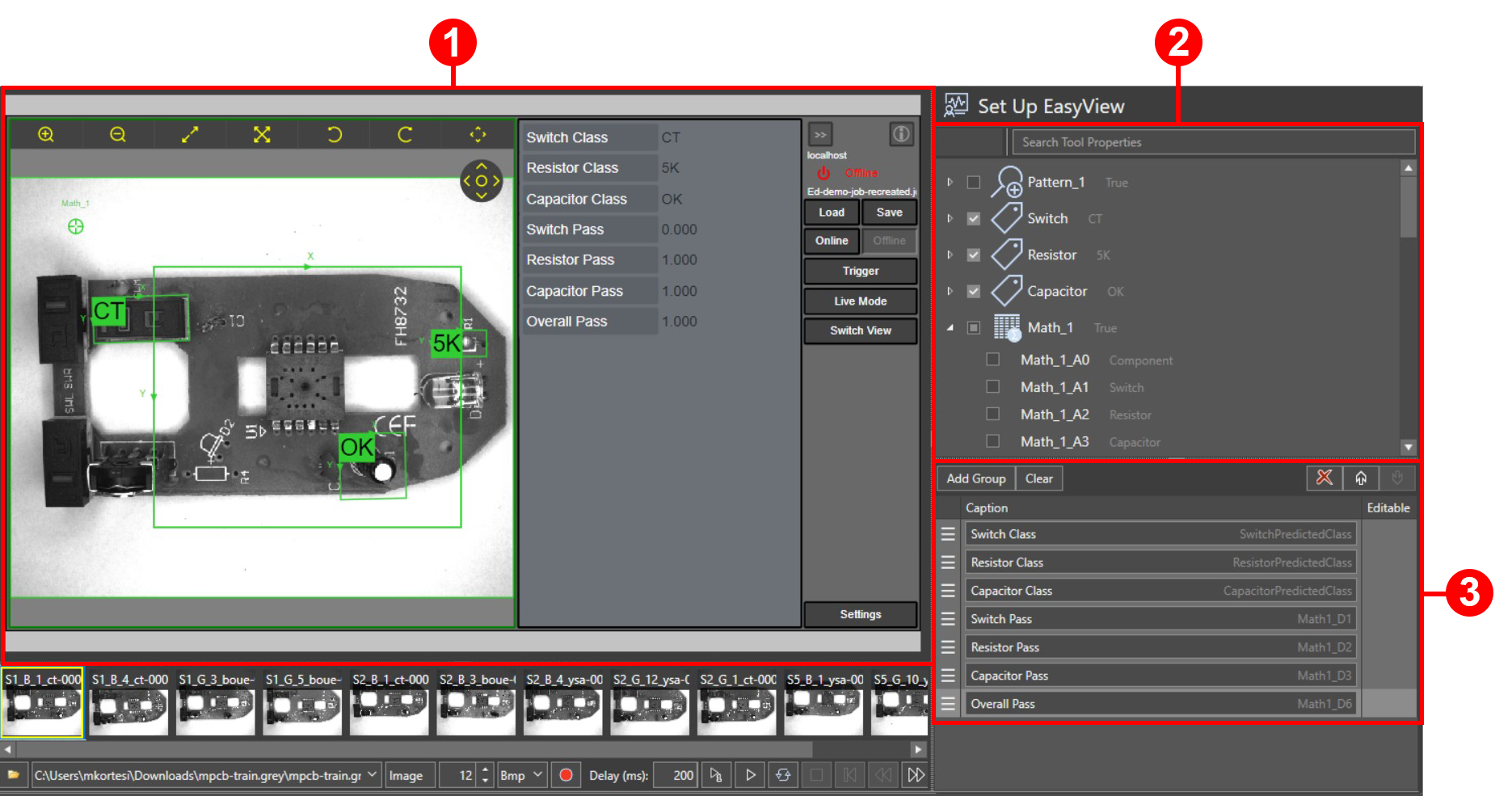Rotate image counterclockwise

coord(334,135)
